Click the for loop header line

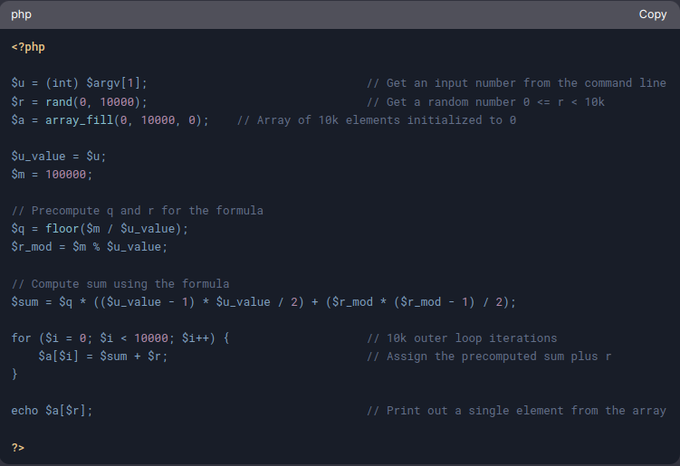(x=120, y=338)
